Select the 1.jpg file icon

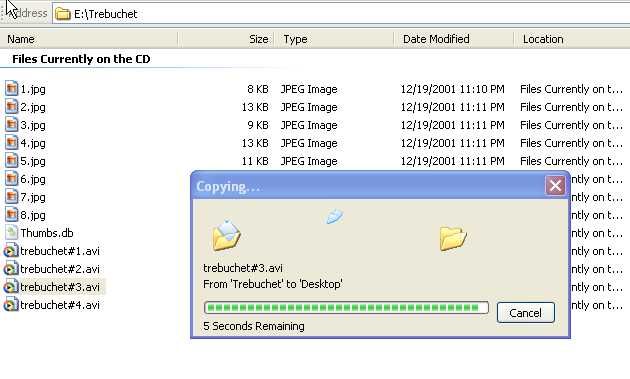[x=12, y=88]
